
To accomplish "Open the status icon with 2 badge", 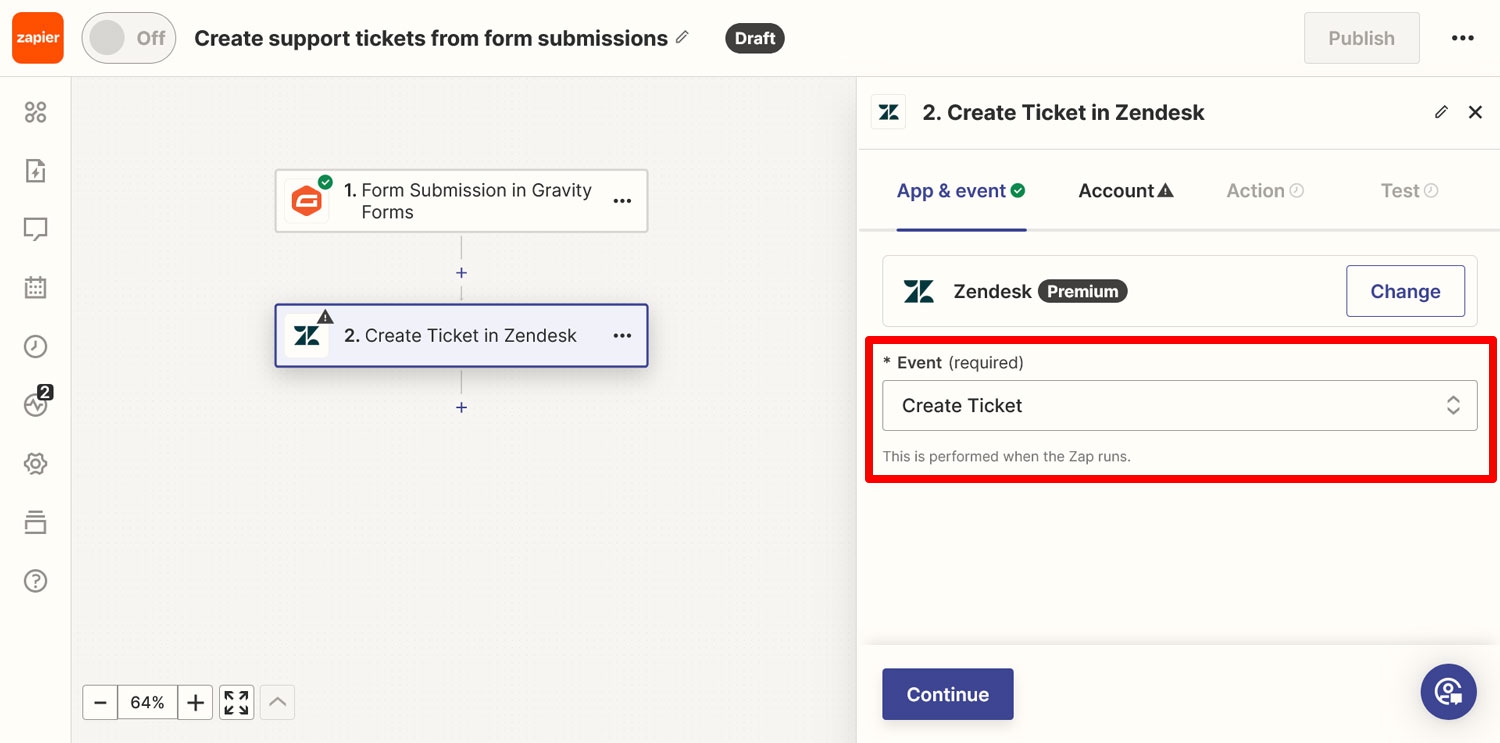I will (37, 404).
